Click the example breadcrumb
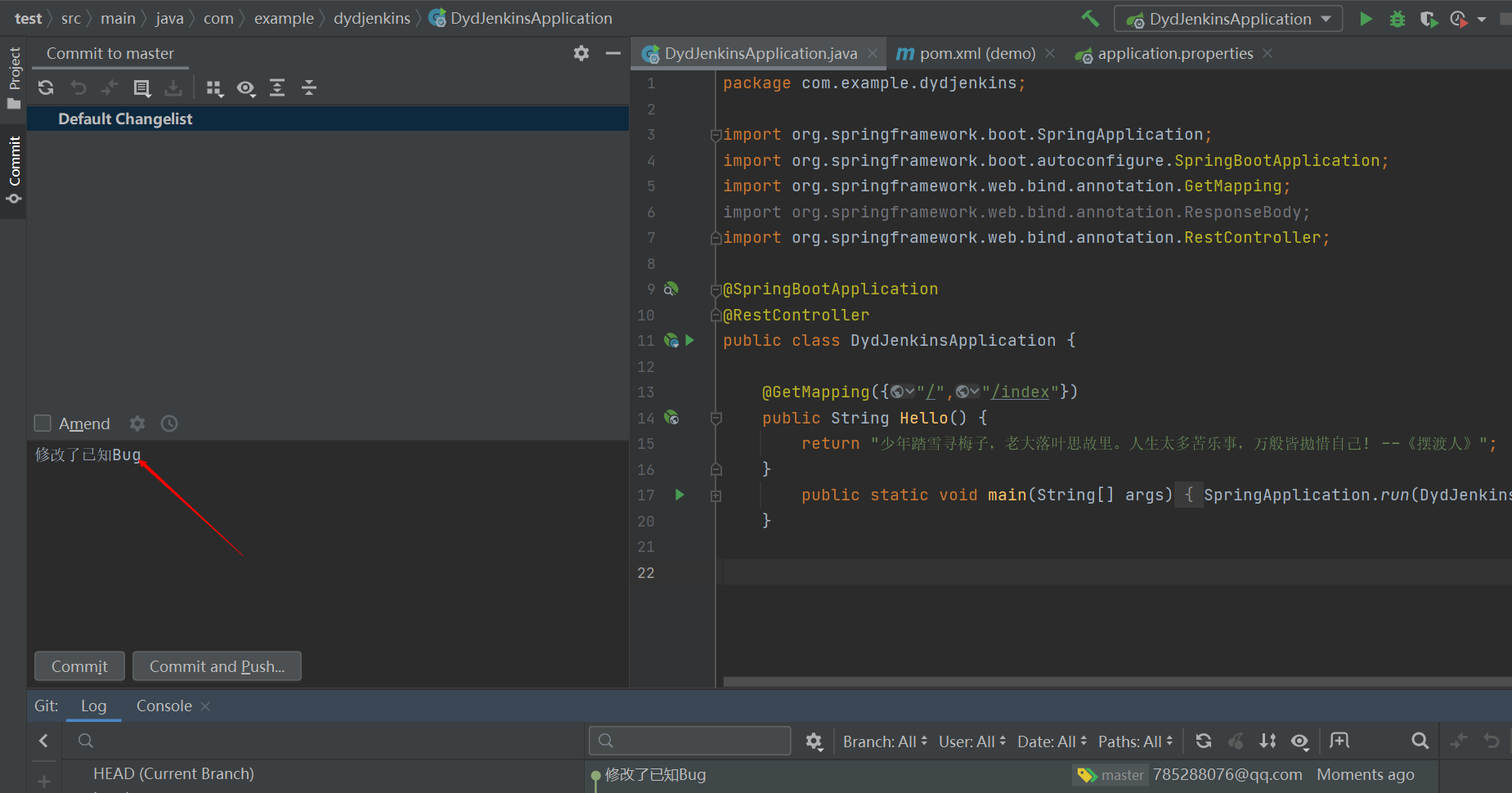Viewport: 1512px width, 793px height. [x=284, y=18]
